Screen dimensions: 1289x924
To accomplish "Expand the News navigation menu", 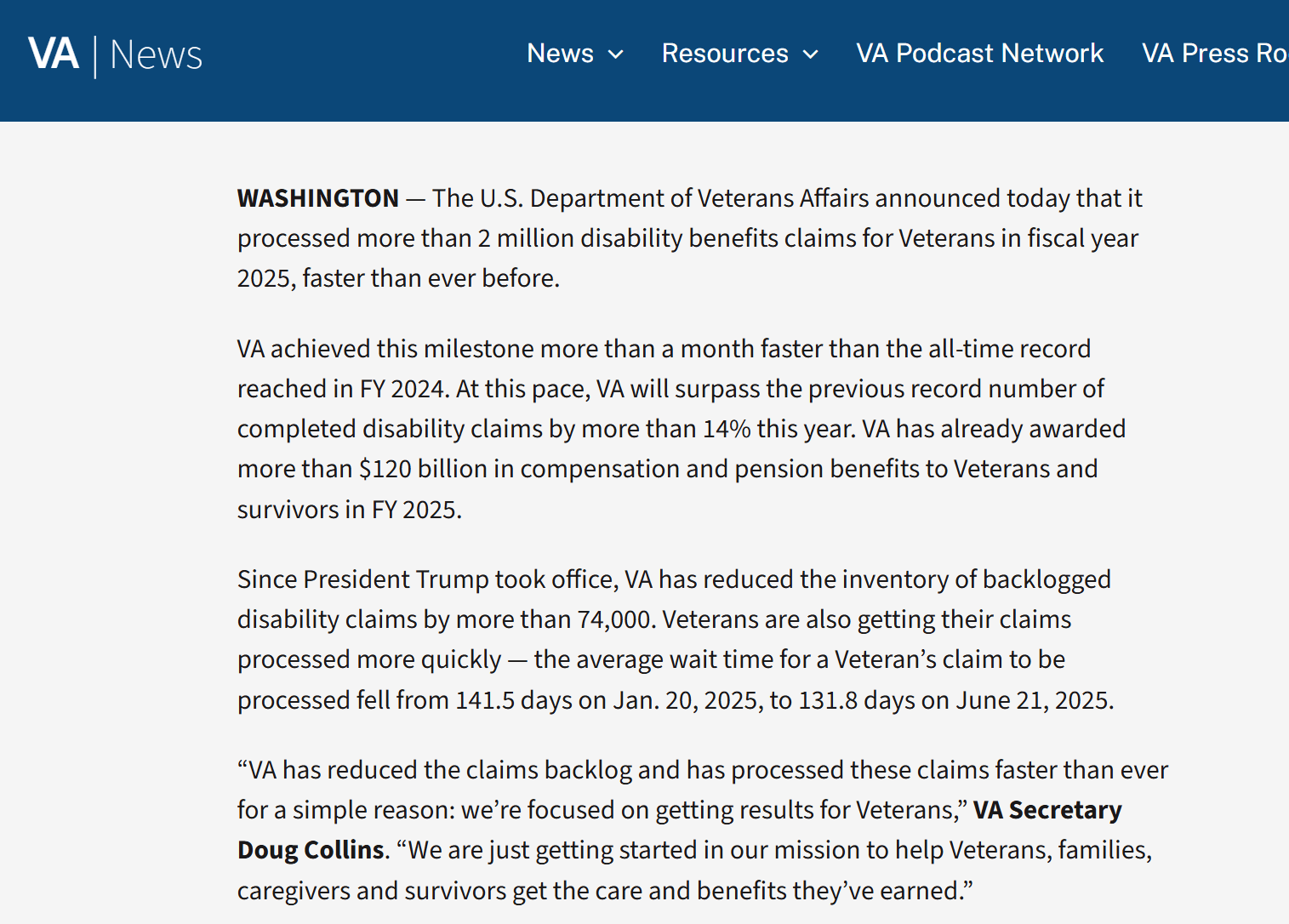I will tap(575, 54).
